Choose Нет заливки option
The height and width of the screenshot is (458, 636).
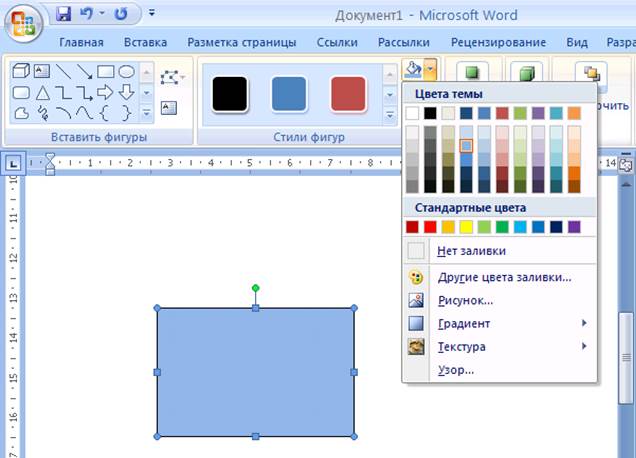coord(471,251)
